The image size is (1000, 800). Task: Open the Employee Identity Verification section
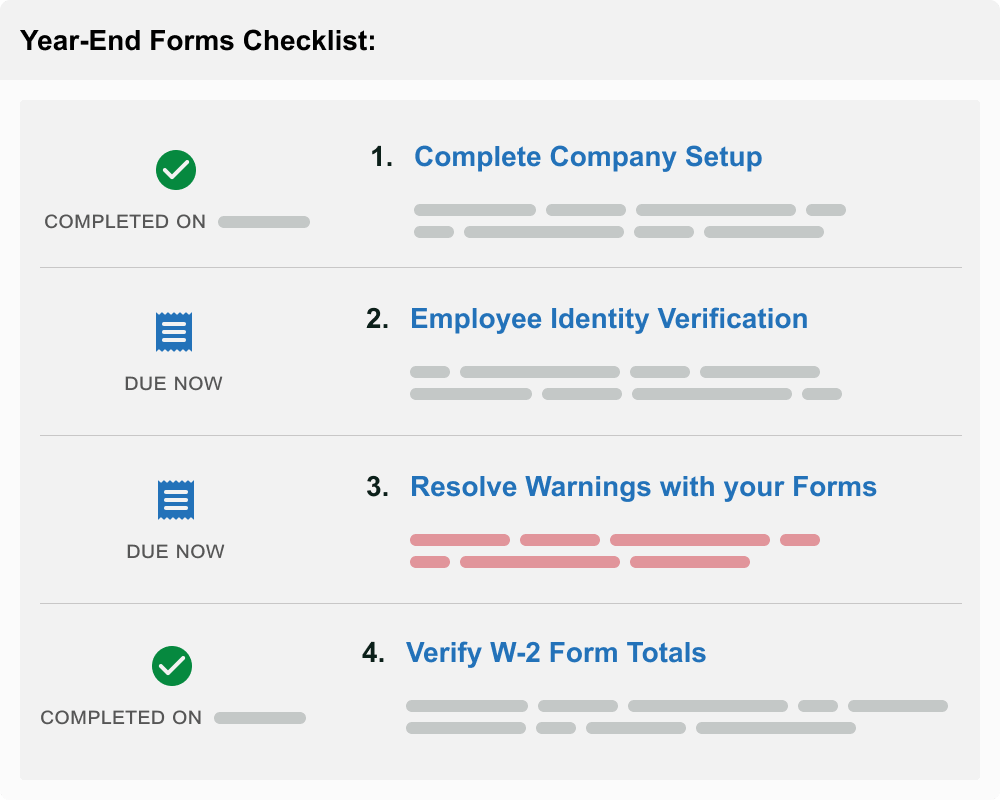[609, 319]
